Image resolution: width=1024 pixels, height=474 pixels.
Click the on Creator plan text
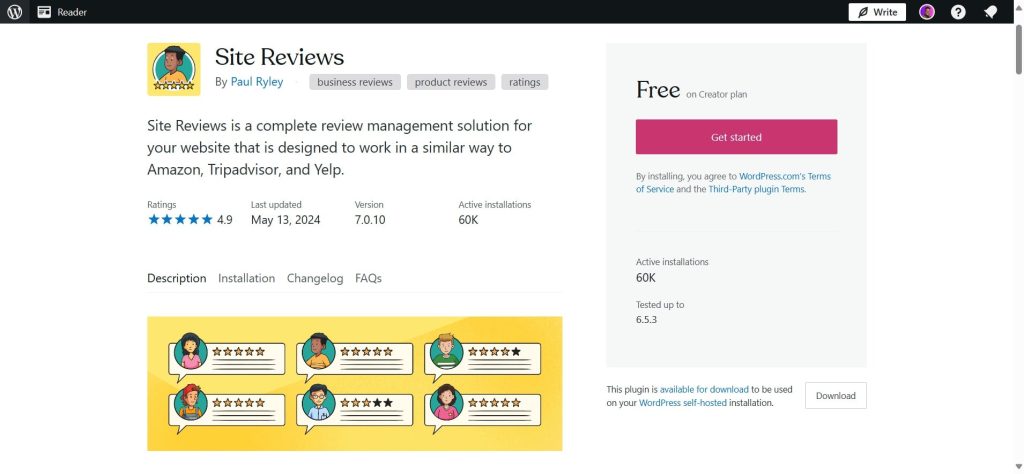[x=716, y=95]
